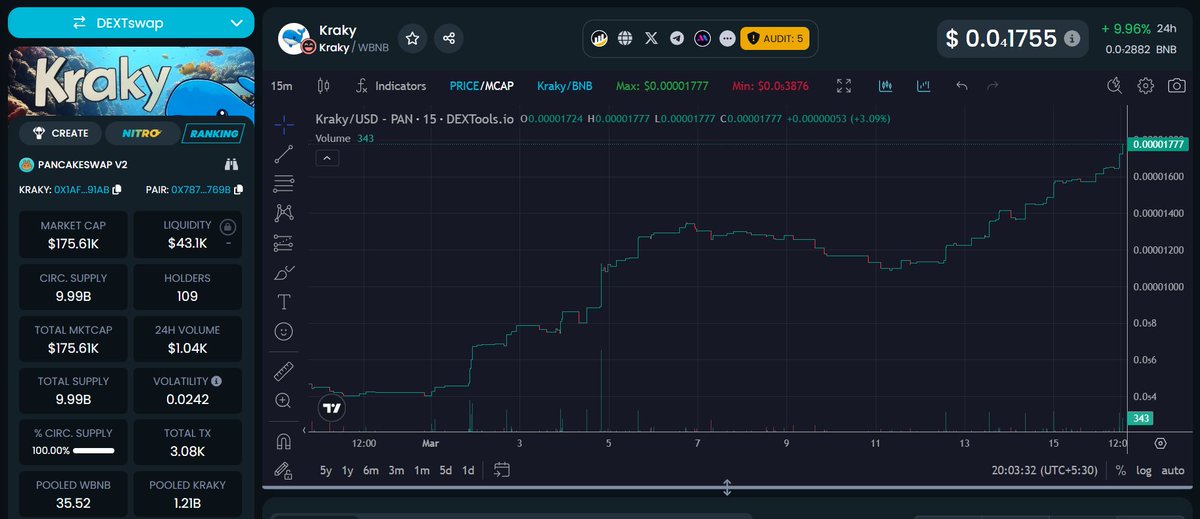Click the price info icon
The image size is (1200, 519).
point(1072,39)
